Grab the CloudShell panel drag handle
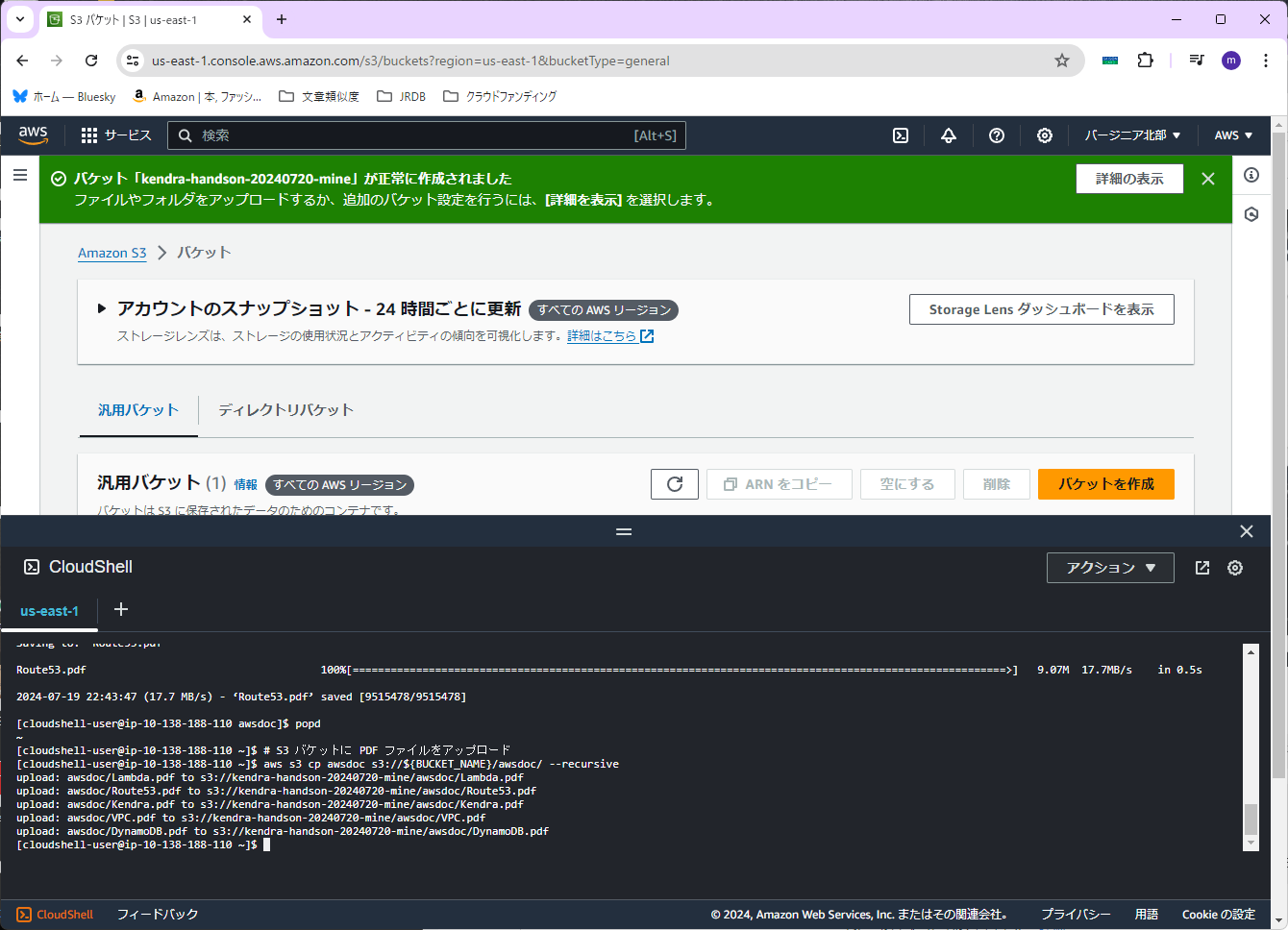This screenshot has width=1288, height=930. [624, 531]
